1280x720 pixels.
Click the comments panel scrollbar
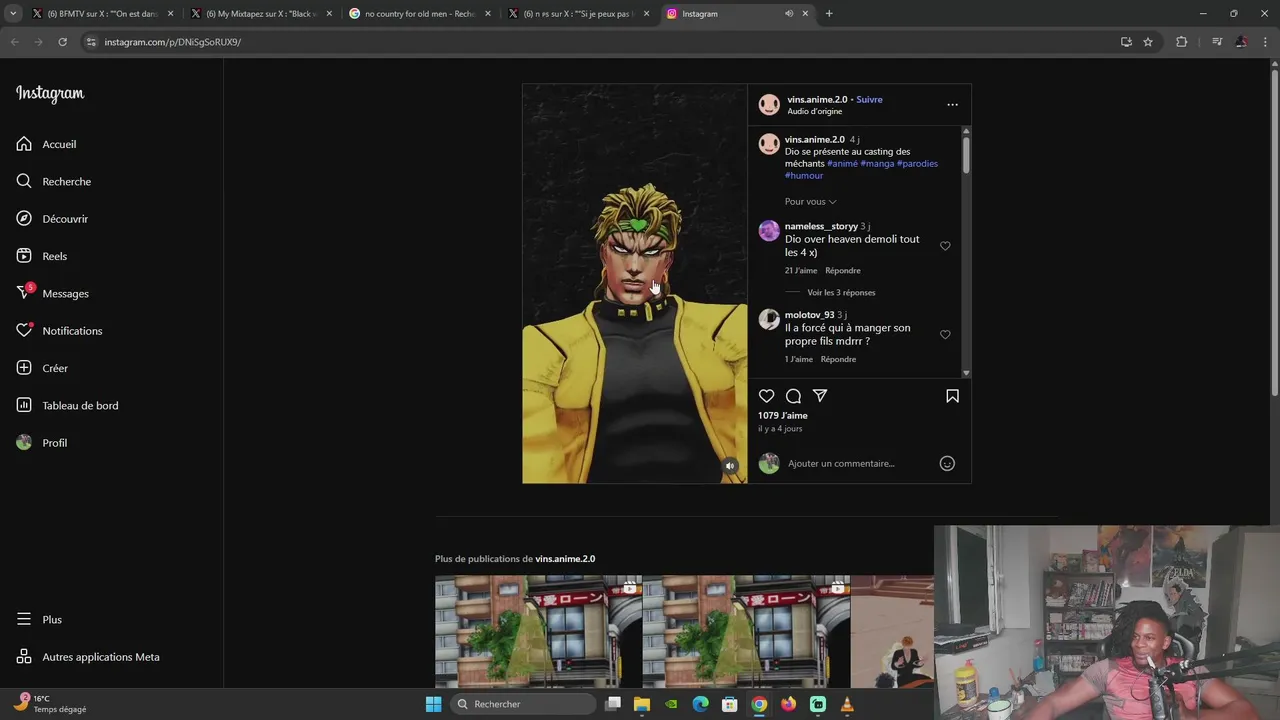pos(966,155)
